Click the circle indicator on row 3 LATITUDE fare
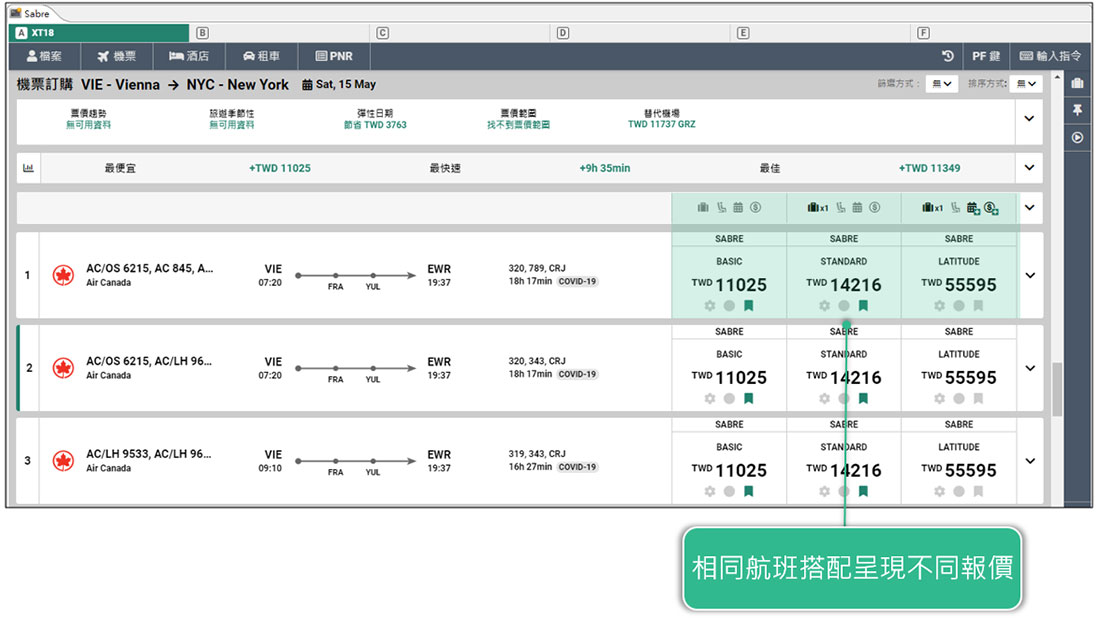The height and width of the screenshot is (620, 1100). tap(959, 492)
